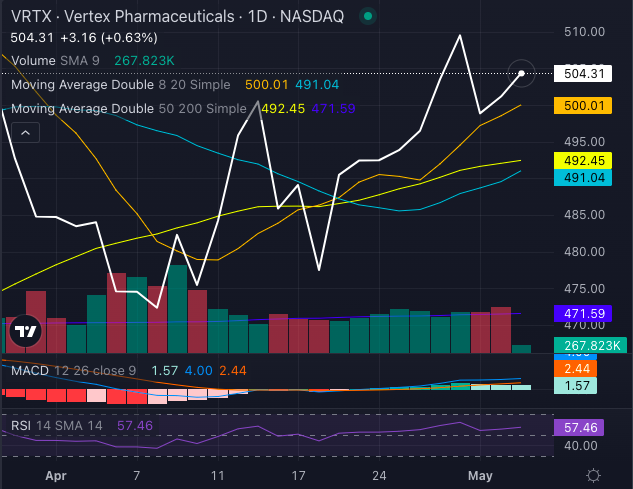This screenshot has height=489, width=633.
Task: Click the 17 date label on the time axis
Action: click(298, 476)
